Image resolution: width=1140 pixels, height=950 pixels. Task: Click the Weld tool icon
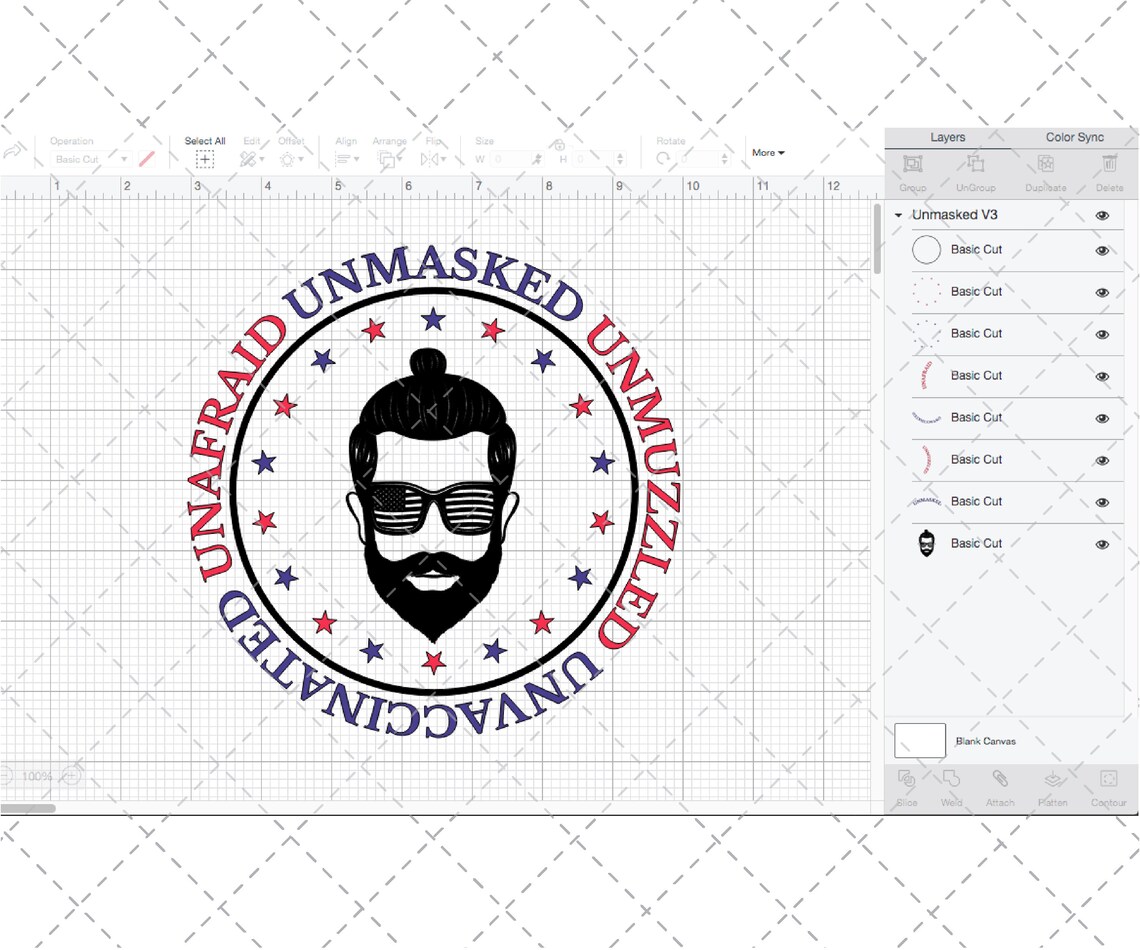951,780
